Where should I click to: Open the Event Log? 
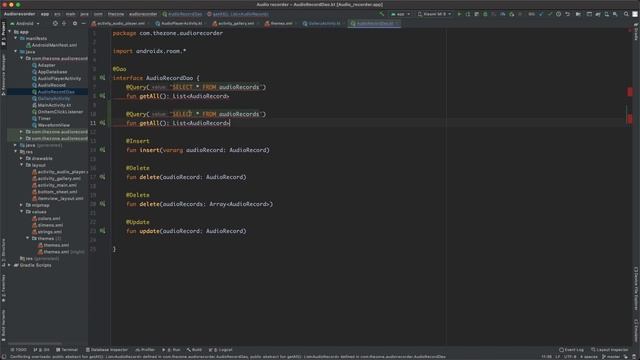[x=571, y=350]
